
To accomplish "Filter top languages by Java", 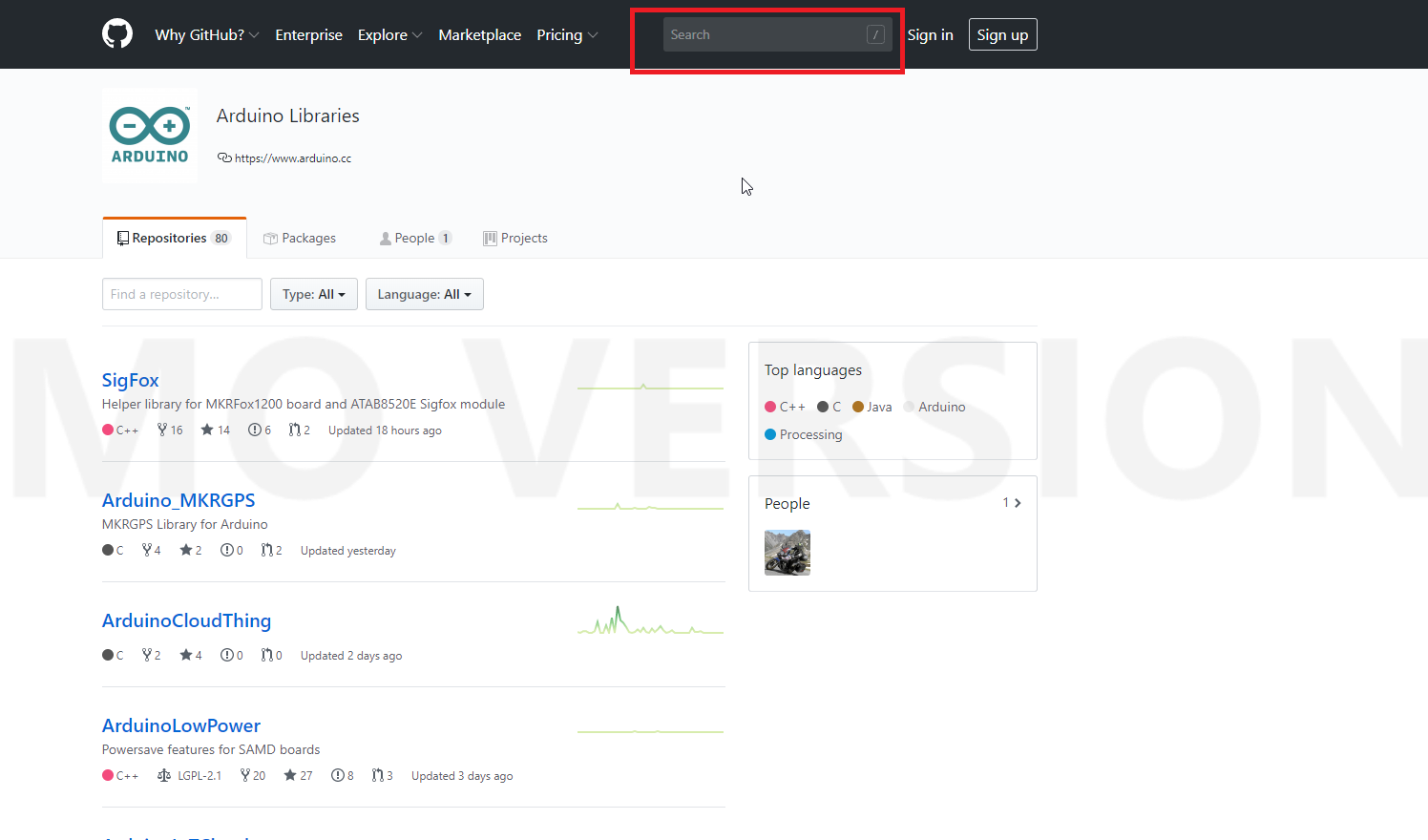I will tap(872, 407).
